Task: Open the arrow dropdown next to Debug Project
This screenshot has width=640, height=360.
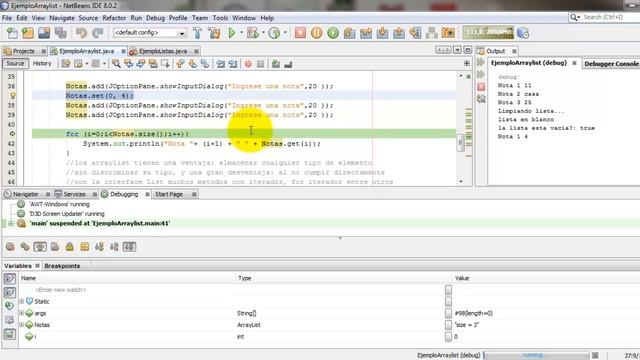Action: click(x=263, y=33)
